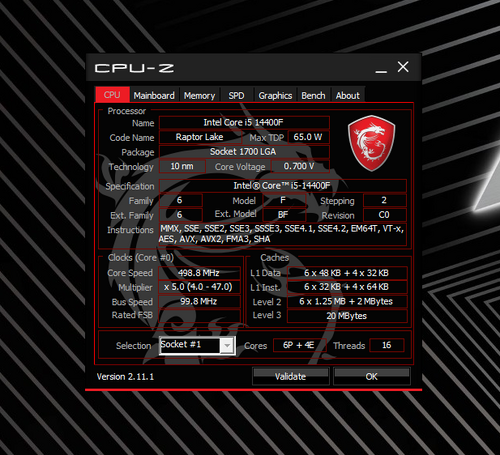Image resolution: width=500 pixels, height=455 pixels.
Task: Open the Memory tab
Action: coord(199,96)
